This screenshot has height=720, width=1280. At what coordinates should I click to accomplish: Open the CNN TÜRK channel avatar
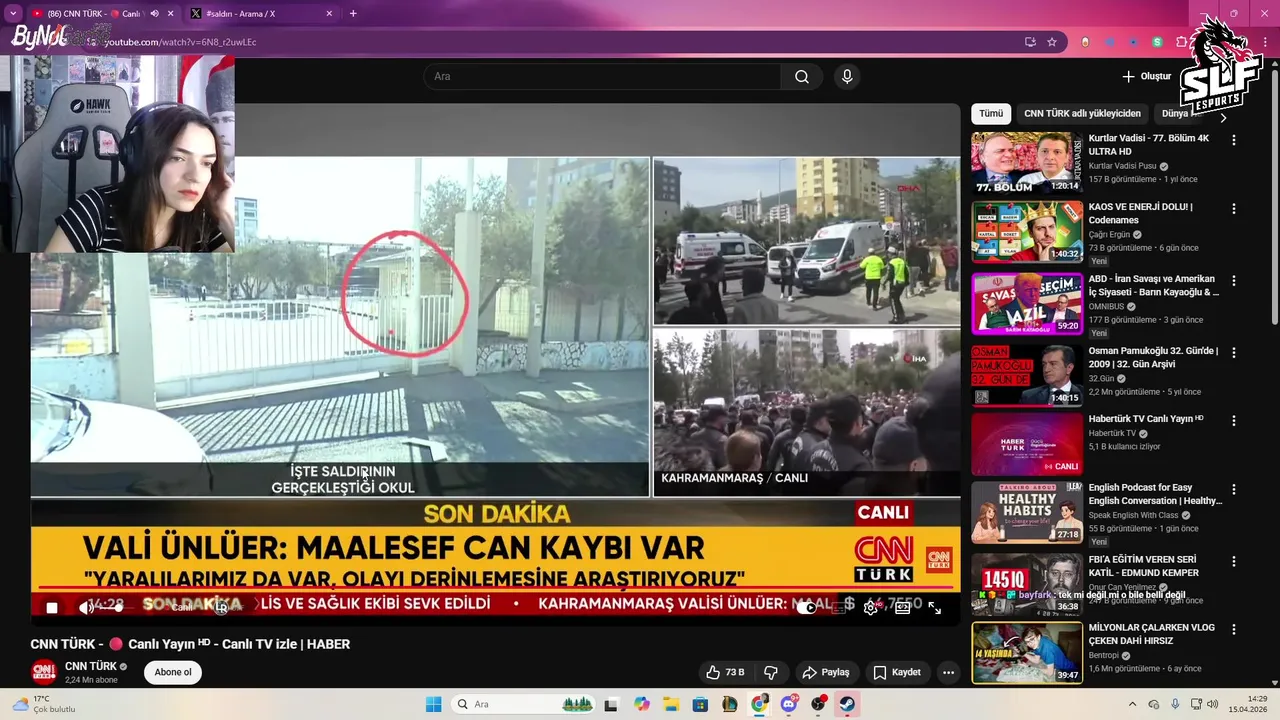[x=43, y=672]
